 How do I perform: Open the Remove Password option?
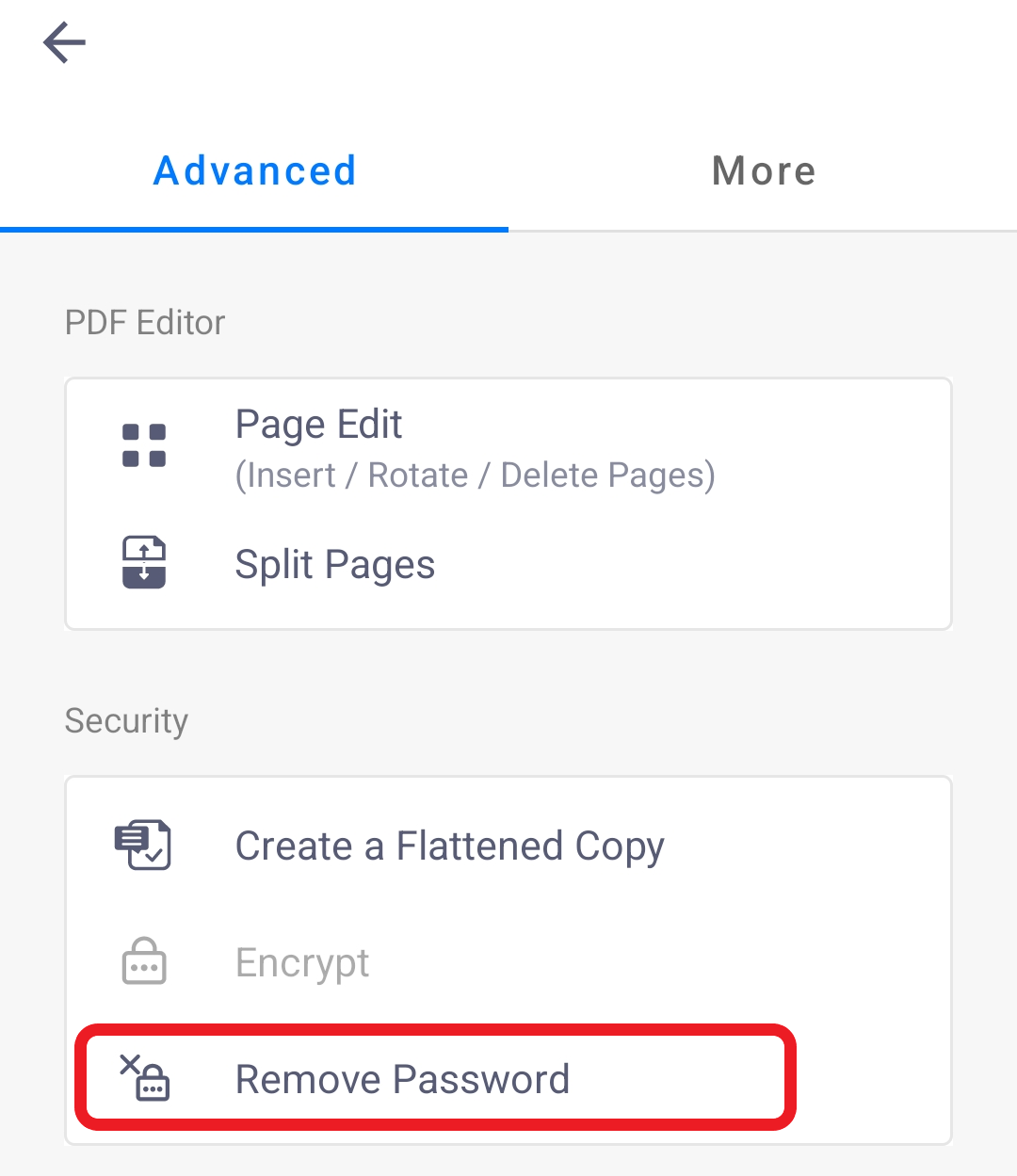(402, 1078)
